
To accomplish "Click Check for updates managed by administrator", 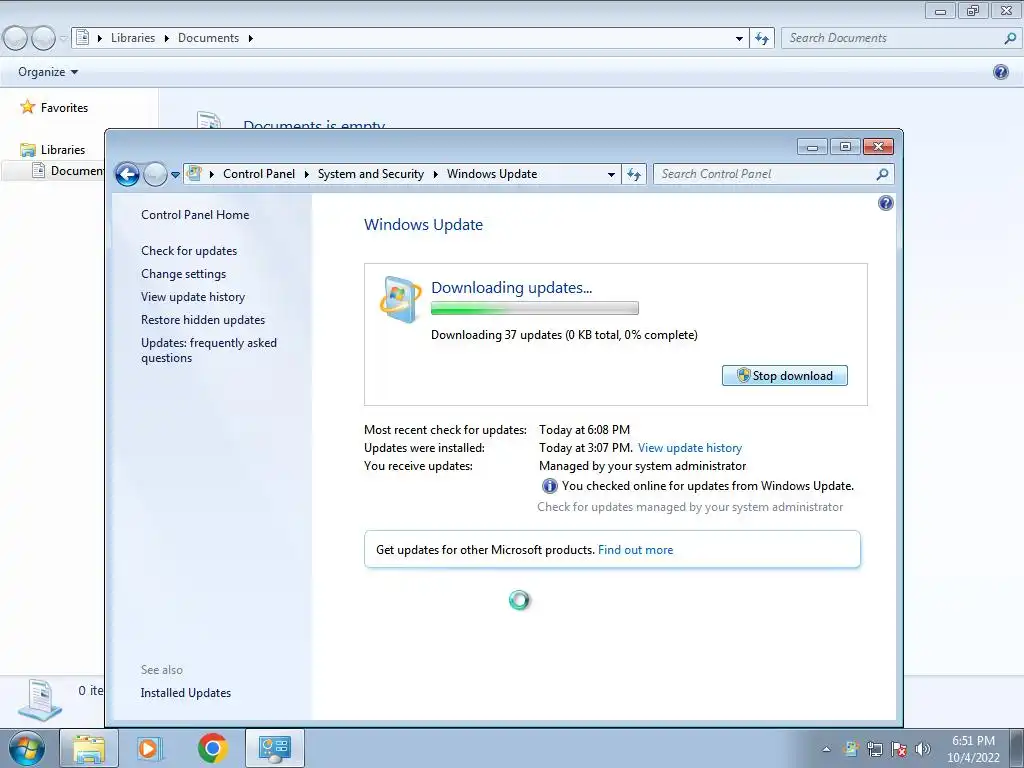I will [x=690, y=507].
